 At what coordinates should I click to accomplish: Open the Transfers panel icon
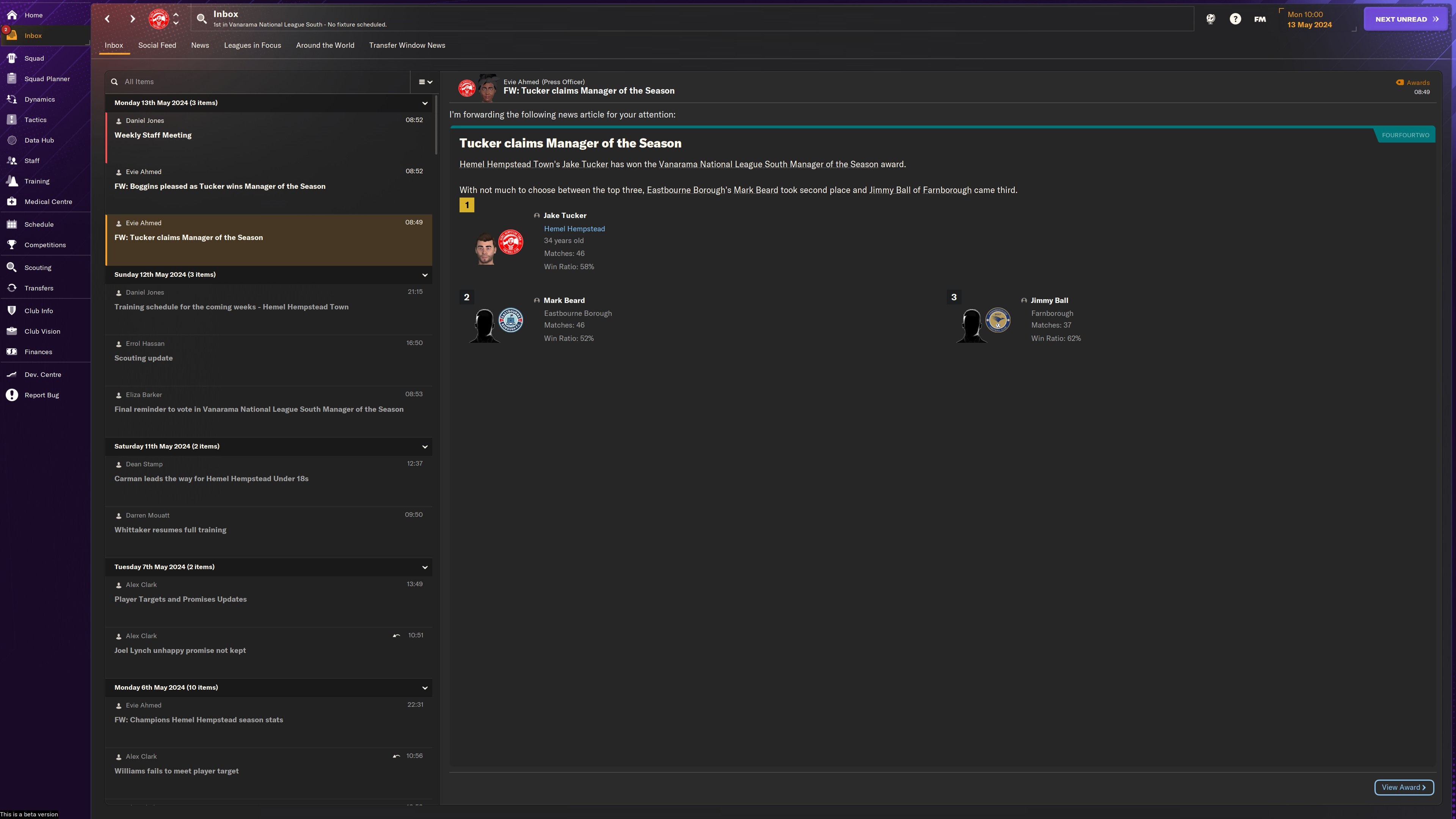pos(13,289)
